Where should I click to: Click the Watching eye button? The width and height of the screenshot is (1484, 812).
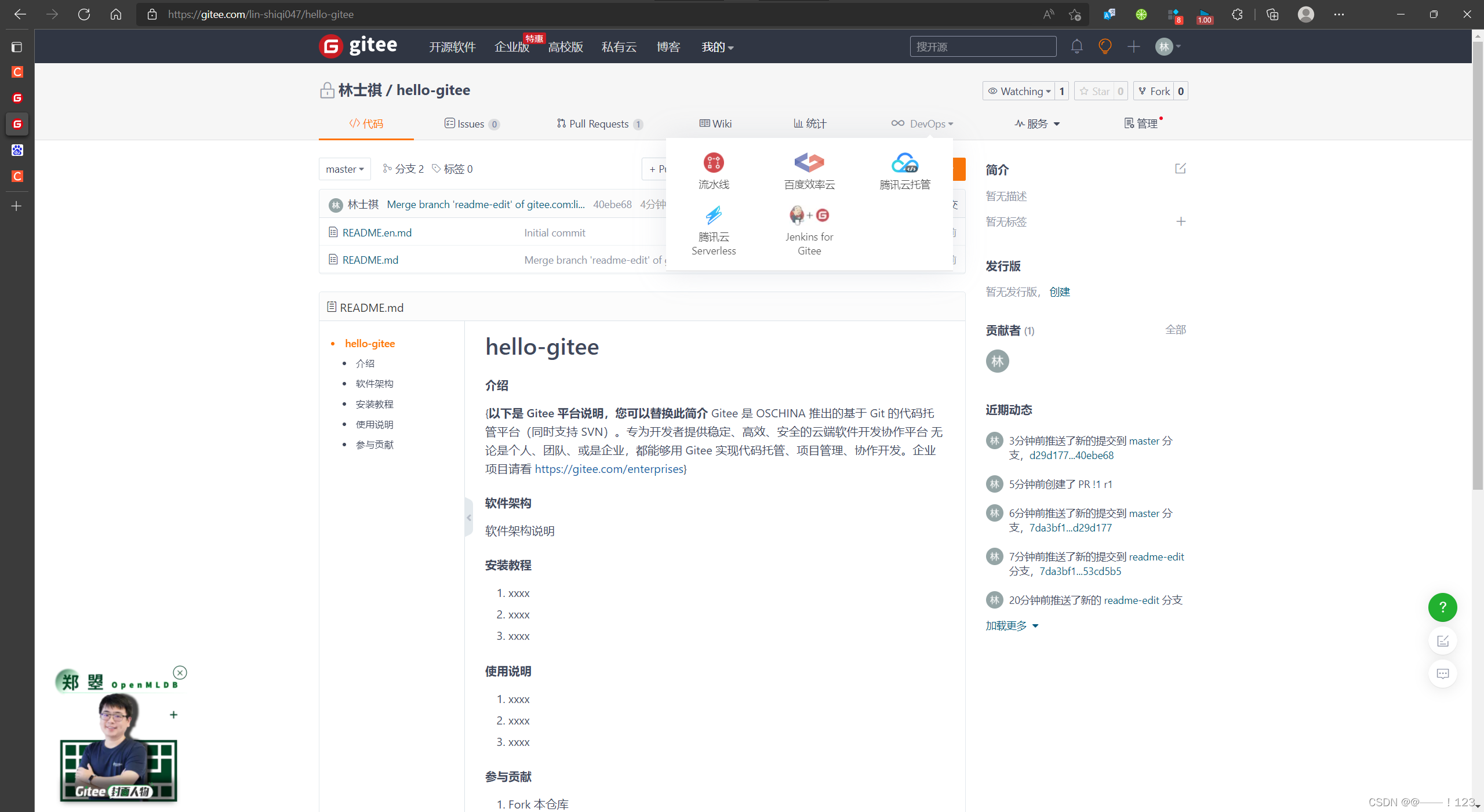(1019, 90)
